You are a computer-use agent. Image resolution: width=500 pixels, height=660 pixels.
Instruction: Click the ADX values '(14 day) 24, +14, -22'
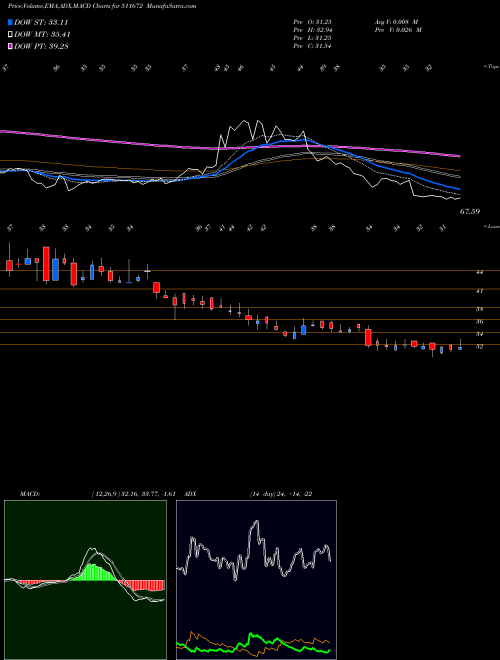[281, 494]
